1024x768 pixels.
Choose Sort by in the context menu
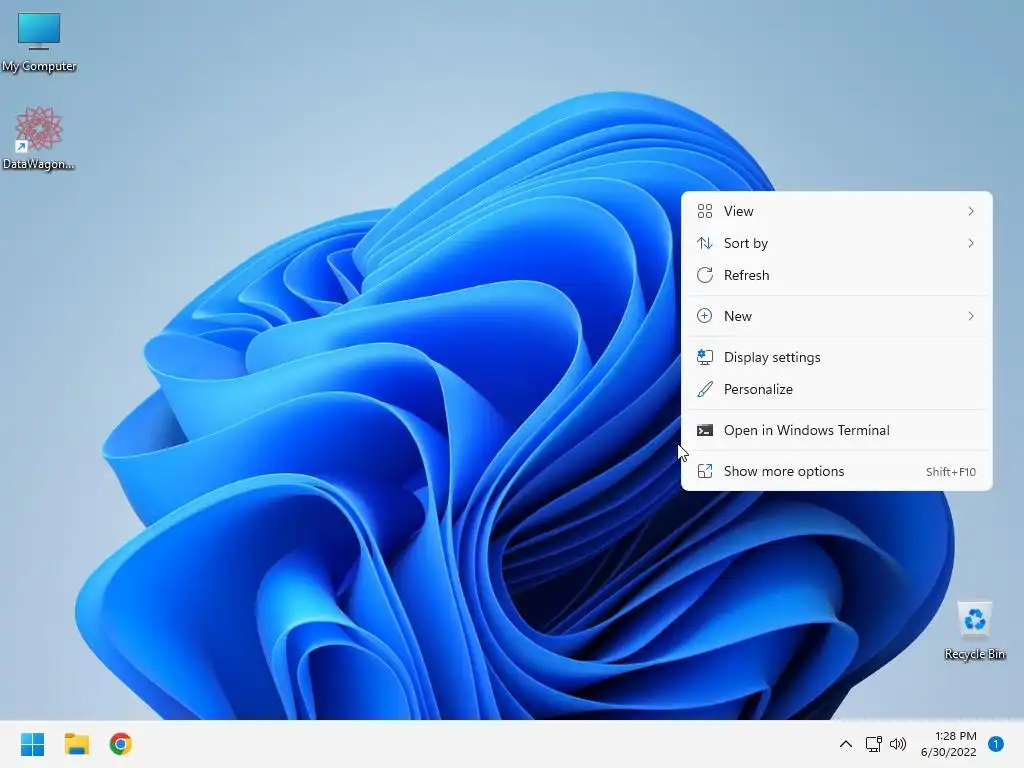[x=837, y=243]
